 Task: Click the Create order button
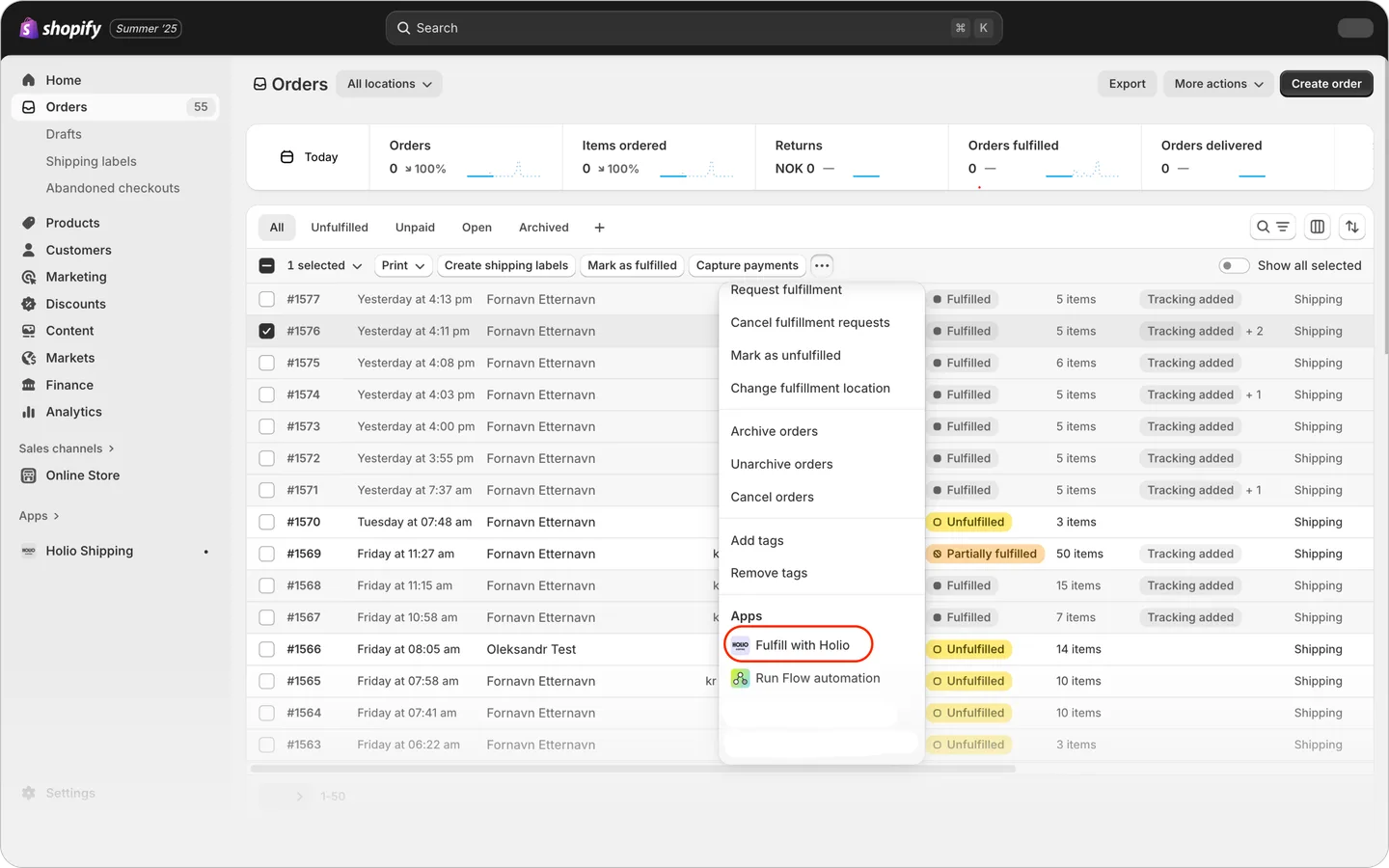pos(1326,84)
